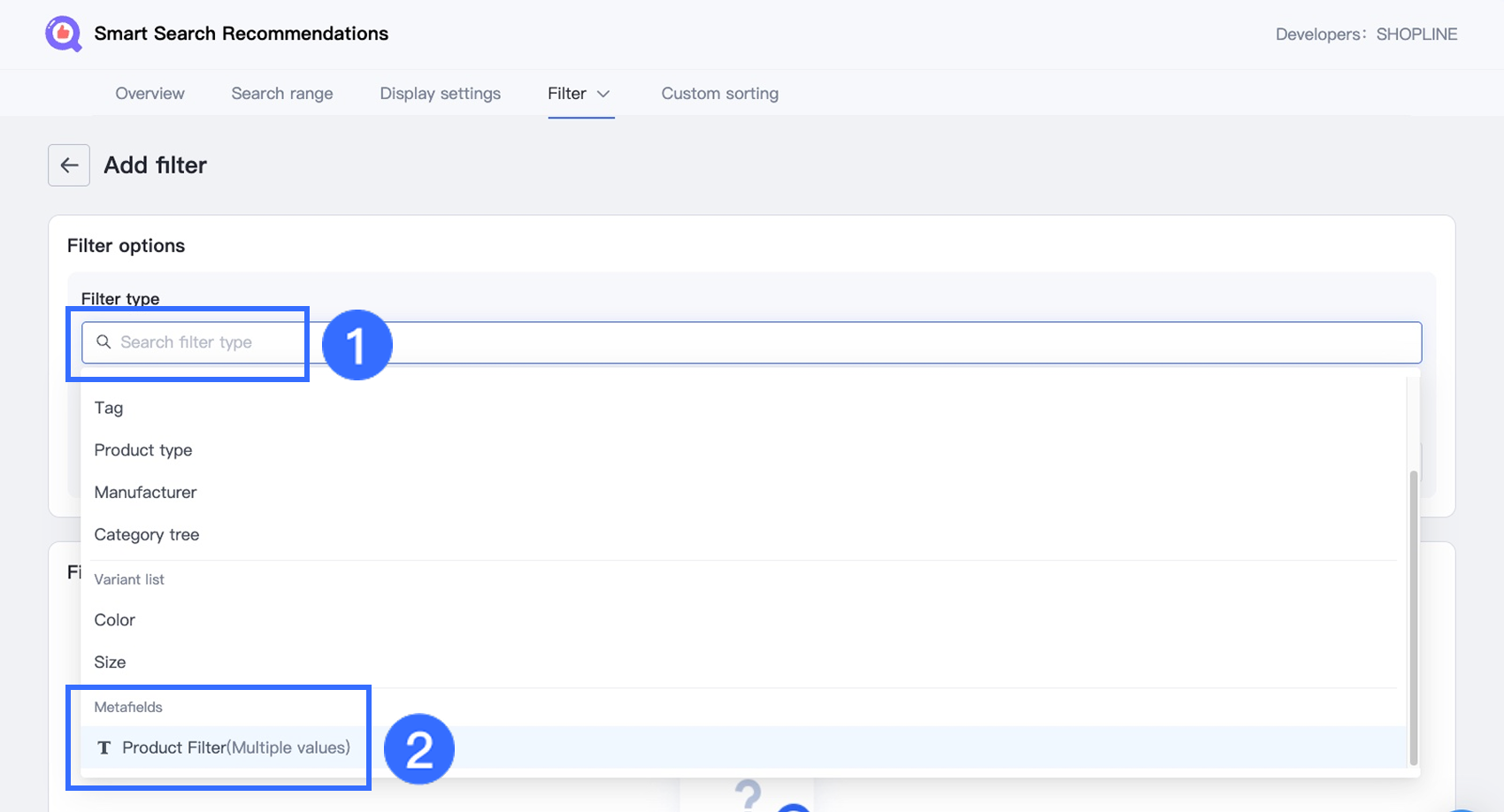Image resolution: width=1504 pixels, height=812 pixels.
Task: Choose the Size variant option
Action: (110, 663)
